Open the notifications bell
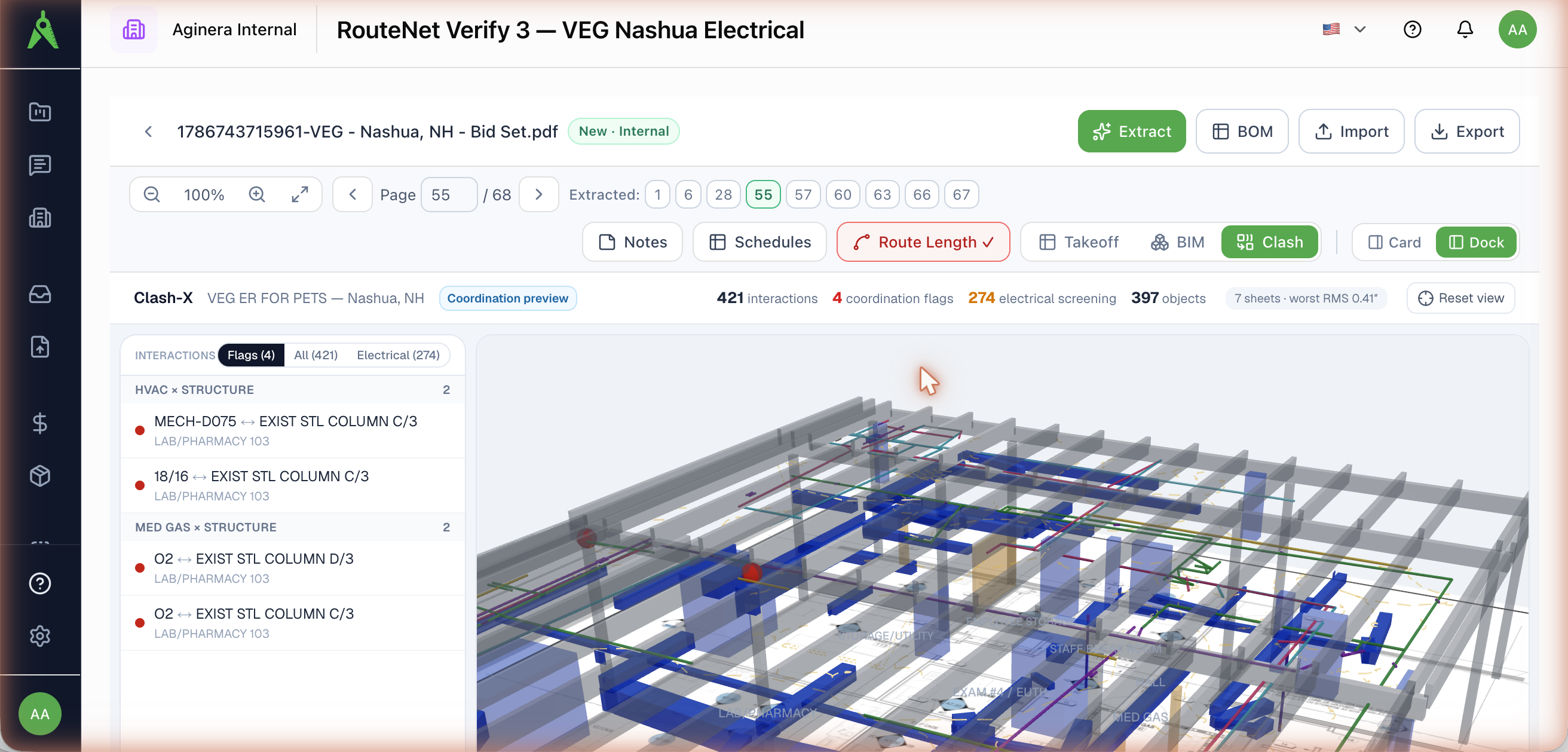 point(1465,29)
